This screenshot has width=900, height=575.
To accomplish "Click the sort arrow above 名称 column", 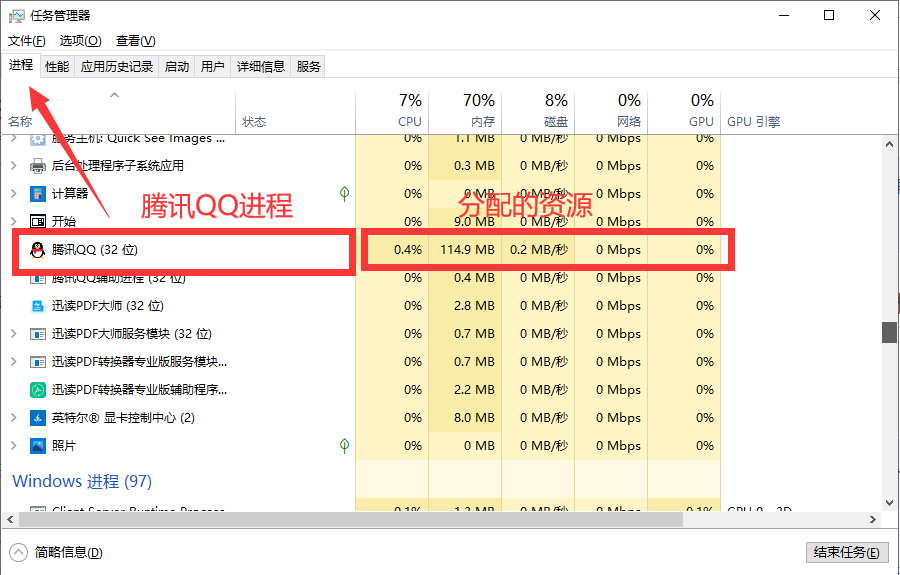I will [x=115, y=95].
